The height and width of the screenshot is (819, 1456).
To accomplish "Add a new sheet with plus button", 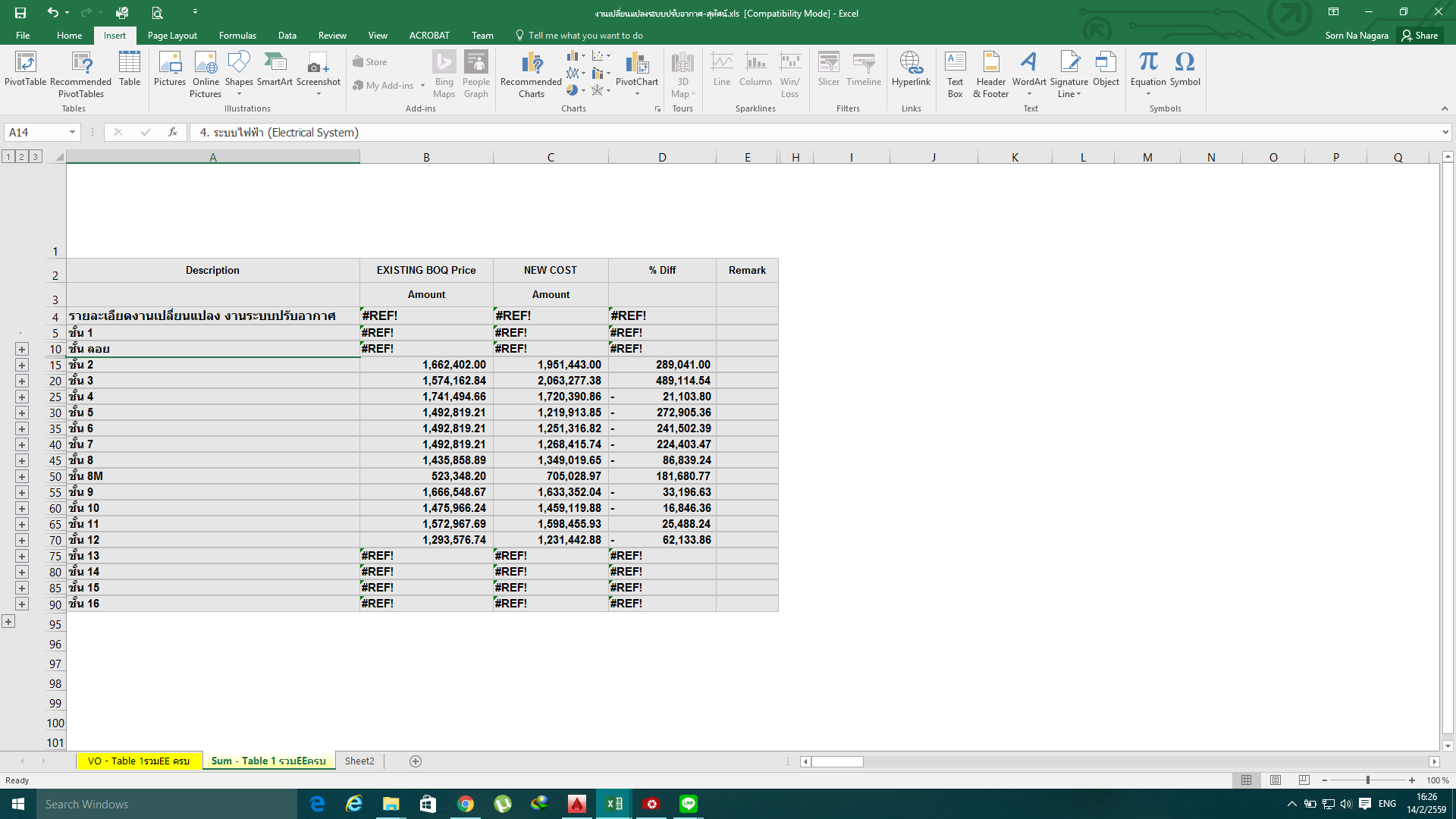I will tap(416, 761).
